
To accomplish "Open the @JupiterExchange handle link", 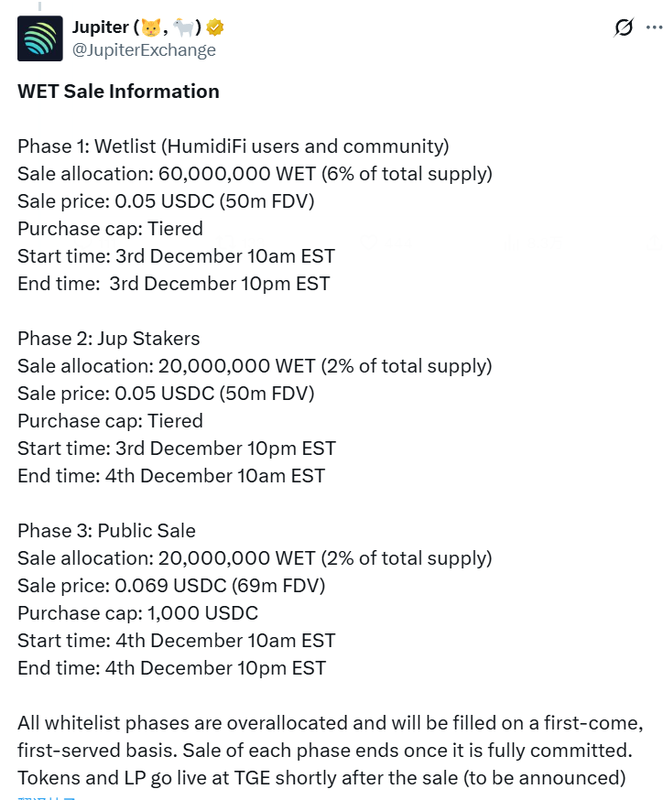I will pyautogui.click(x=144, y=49).
